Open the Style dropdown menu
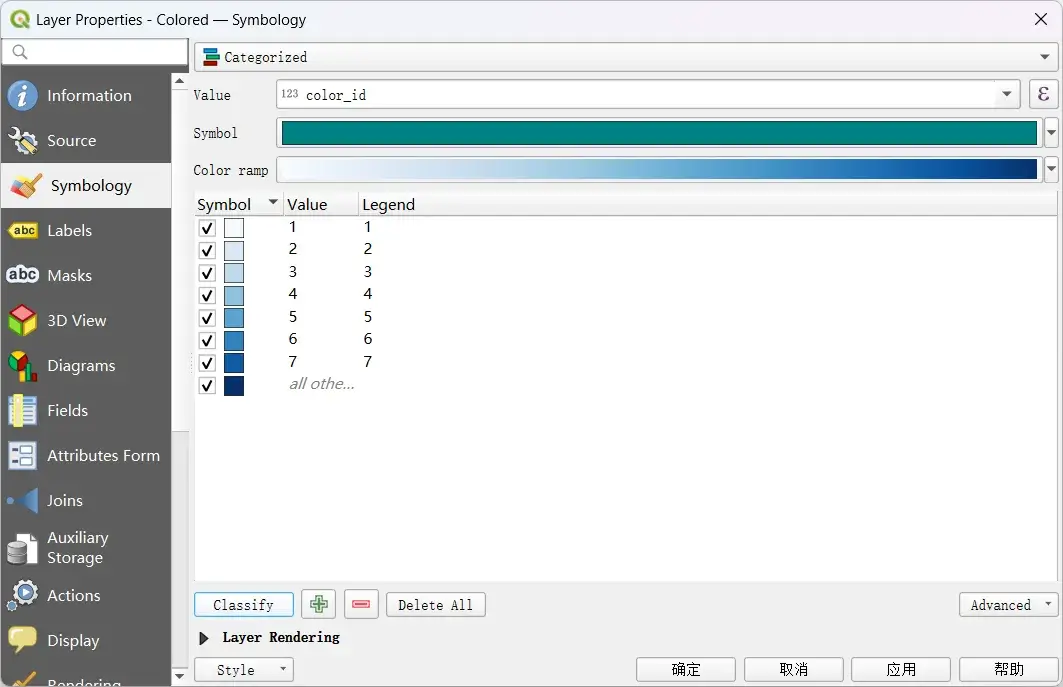The image size is (1063, 687). coord(244,669)
